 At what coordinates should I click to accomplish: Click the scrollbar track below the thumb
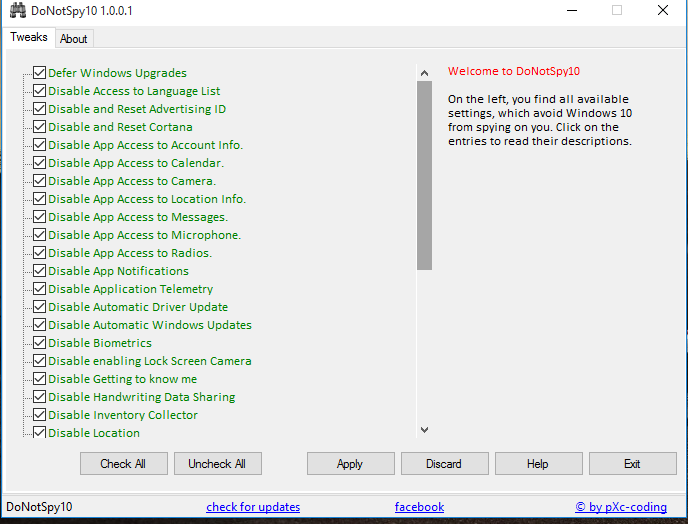424,346
